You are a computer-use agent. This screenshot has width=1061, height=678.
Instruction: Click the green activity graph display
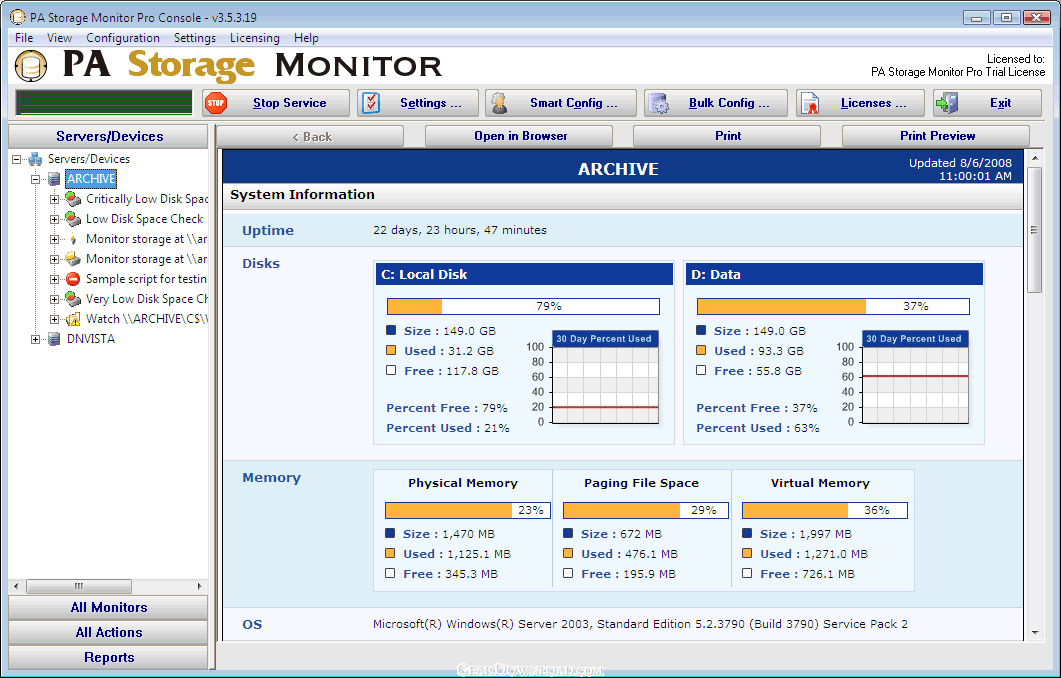pos(104,103)
